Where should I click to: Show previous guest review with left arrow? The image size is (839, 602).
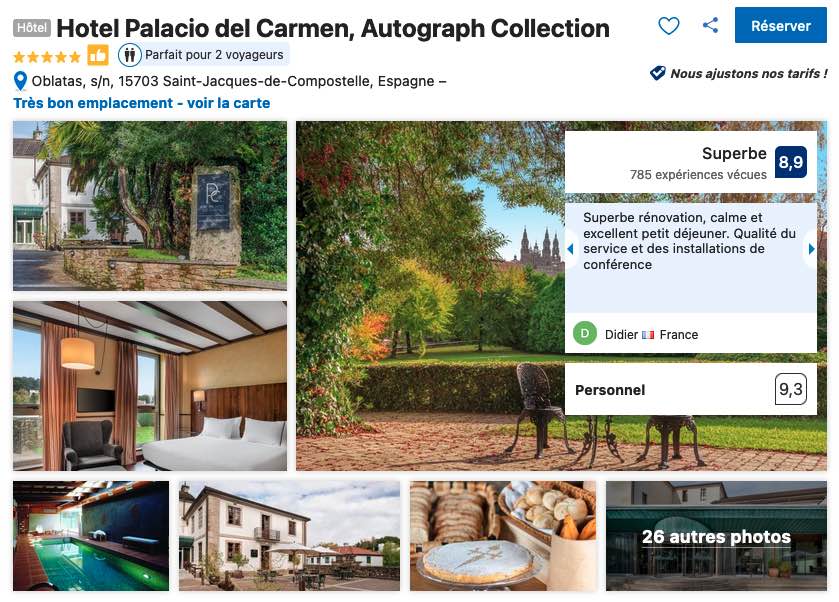tap(570, 249)
